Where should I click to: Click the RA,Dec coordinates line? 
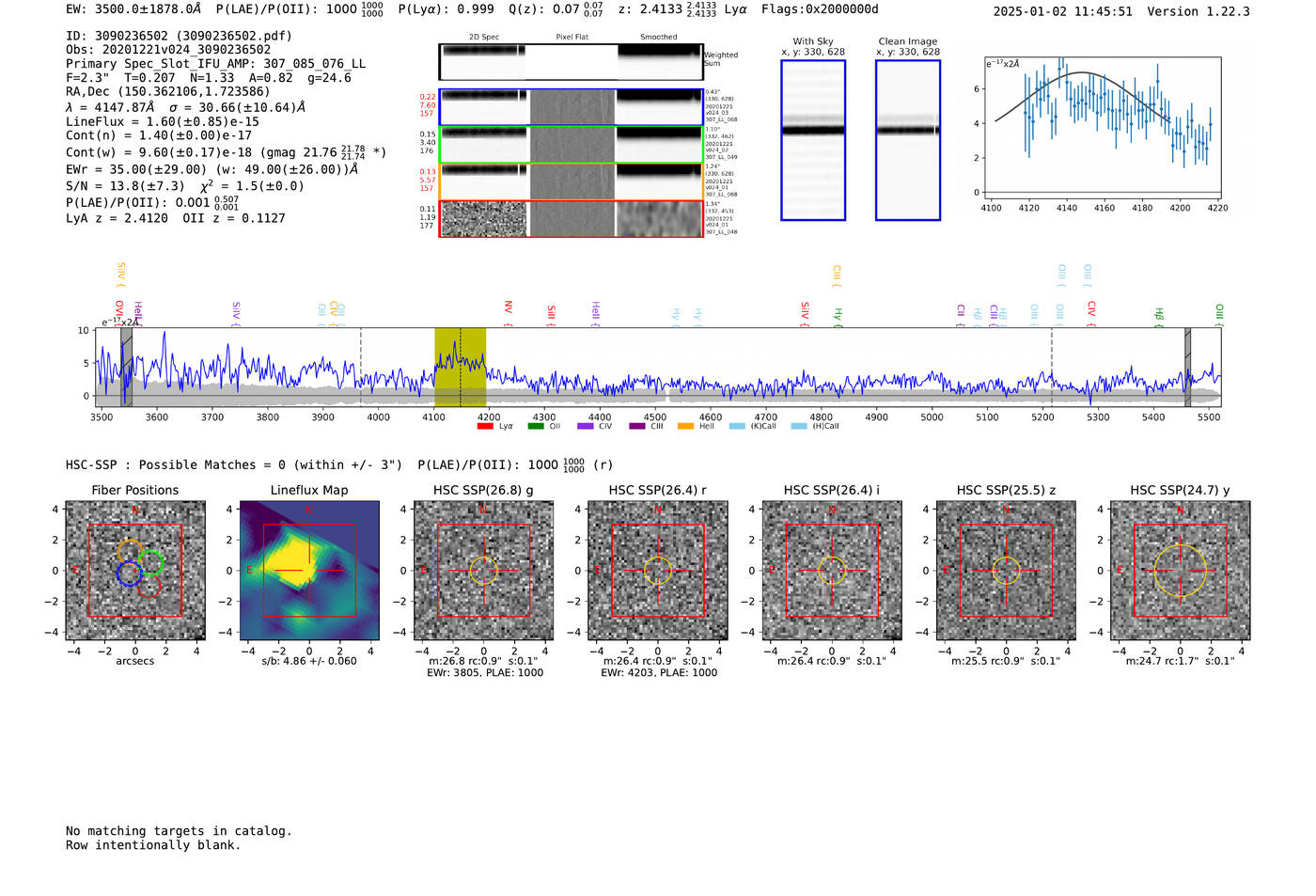[x=167, y=91]
